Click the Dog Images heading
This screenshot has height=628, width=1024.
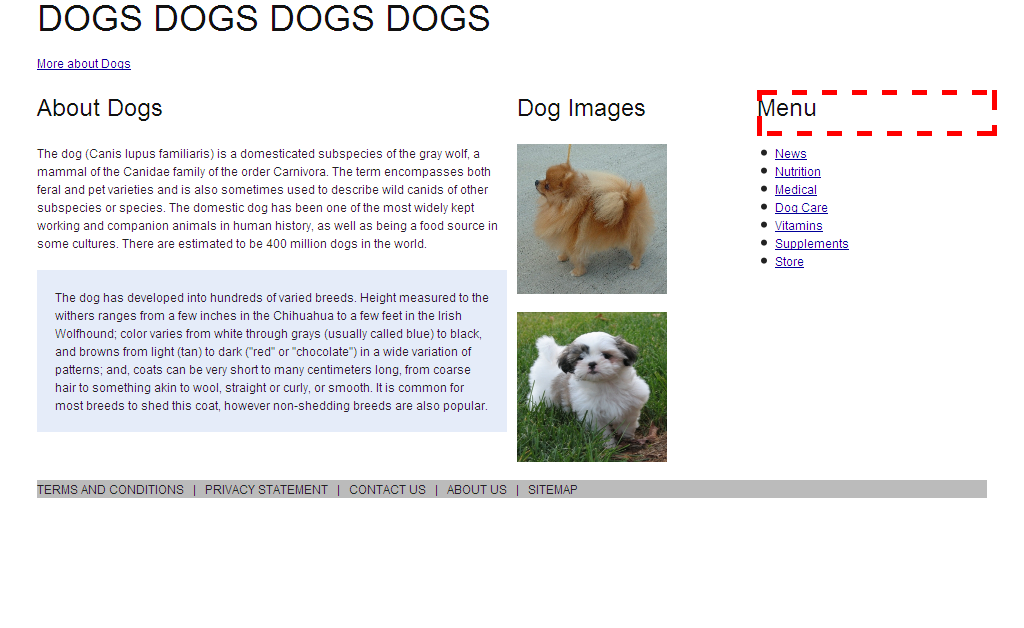click(581, 108)
